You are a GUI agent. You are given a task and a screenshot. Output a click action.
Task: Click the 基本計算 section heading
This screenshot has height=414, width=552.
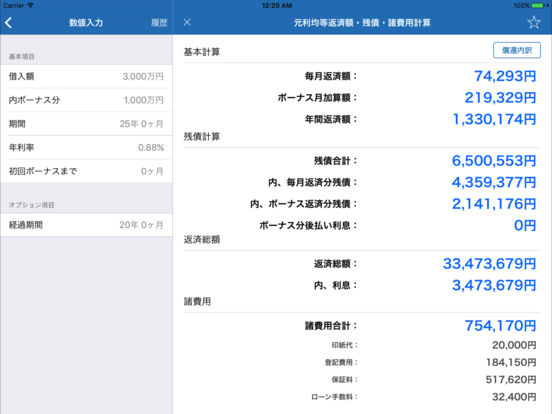point(202,52)
